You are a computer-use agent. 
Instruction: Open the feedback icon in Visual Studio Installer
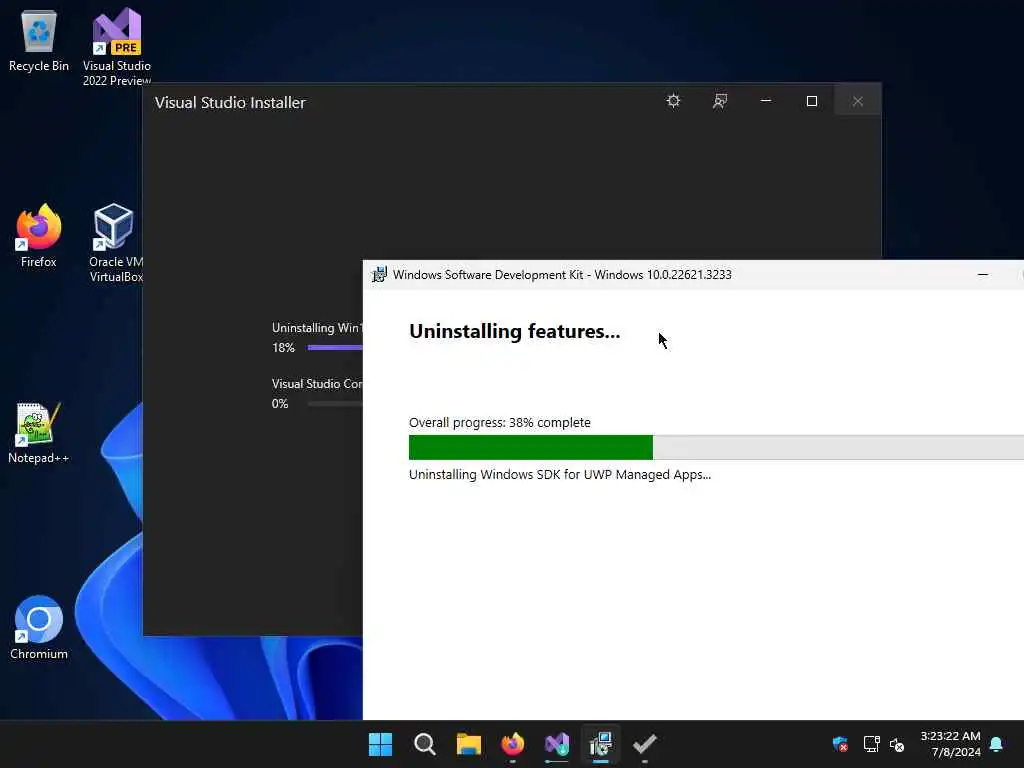[720, 101]
